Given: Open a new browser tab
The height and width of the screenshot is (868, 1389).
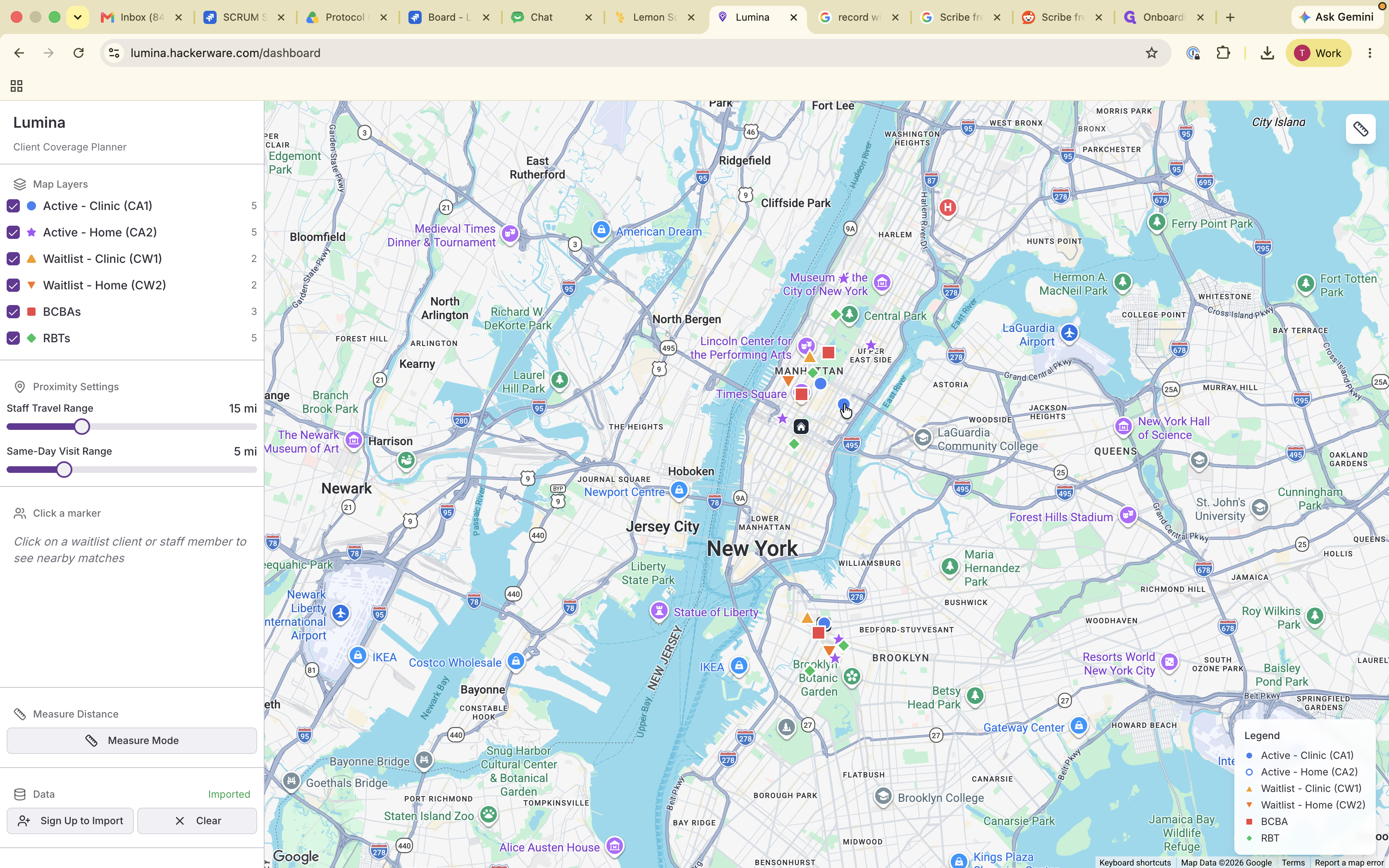Looking at the screenshot, I should tap(1230, 17).
